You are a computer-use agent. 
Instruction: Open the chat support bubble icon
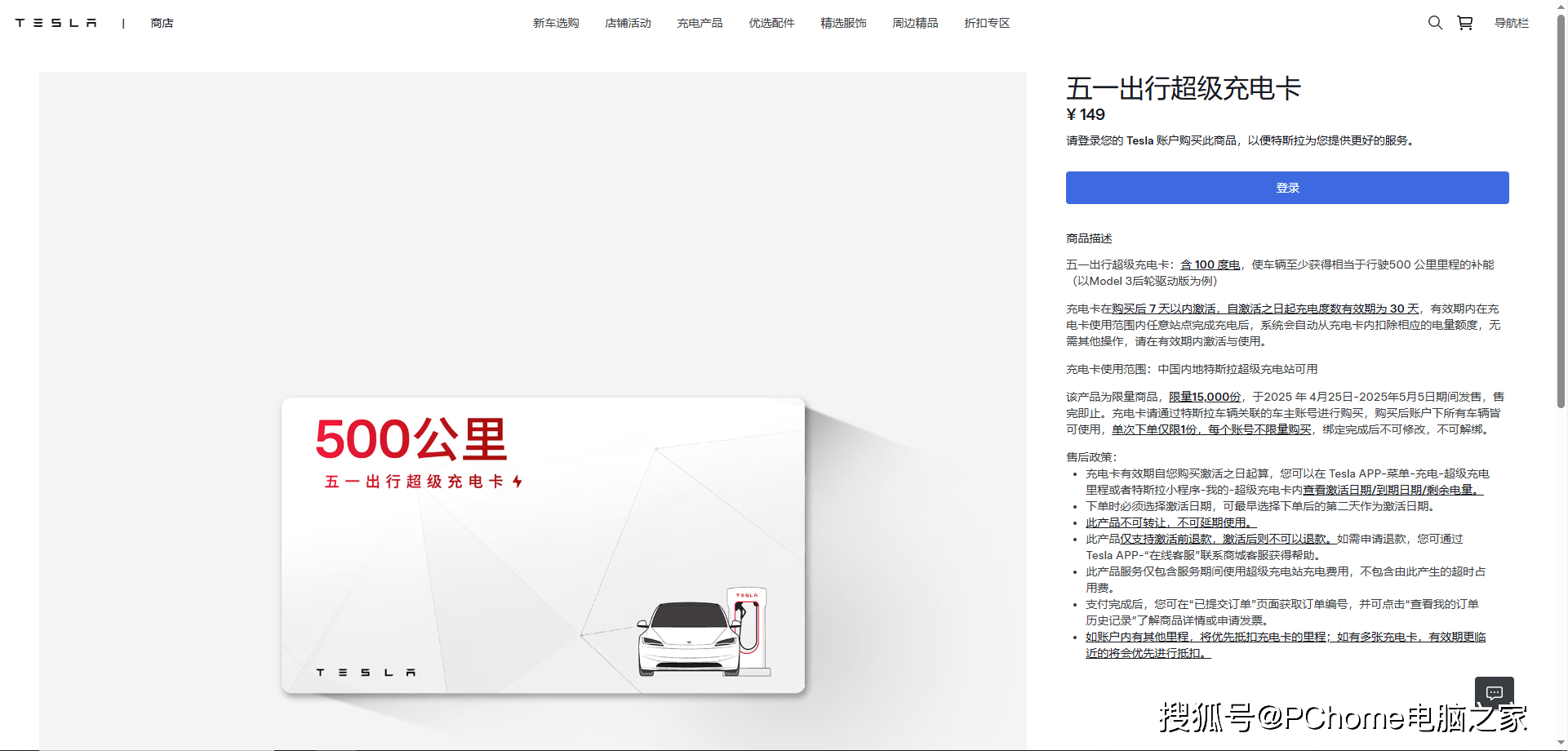pyautogui.click(x=1495, y=693)
